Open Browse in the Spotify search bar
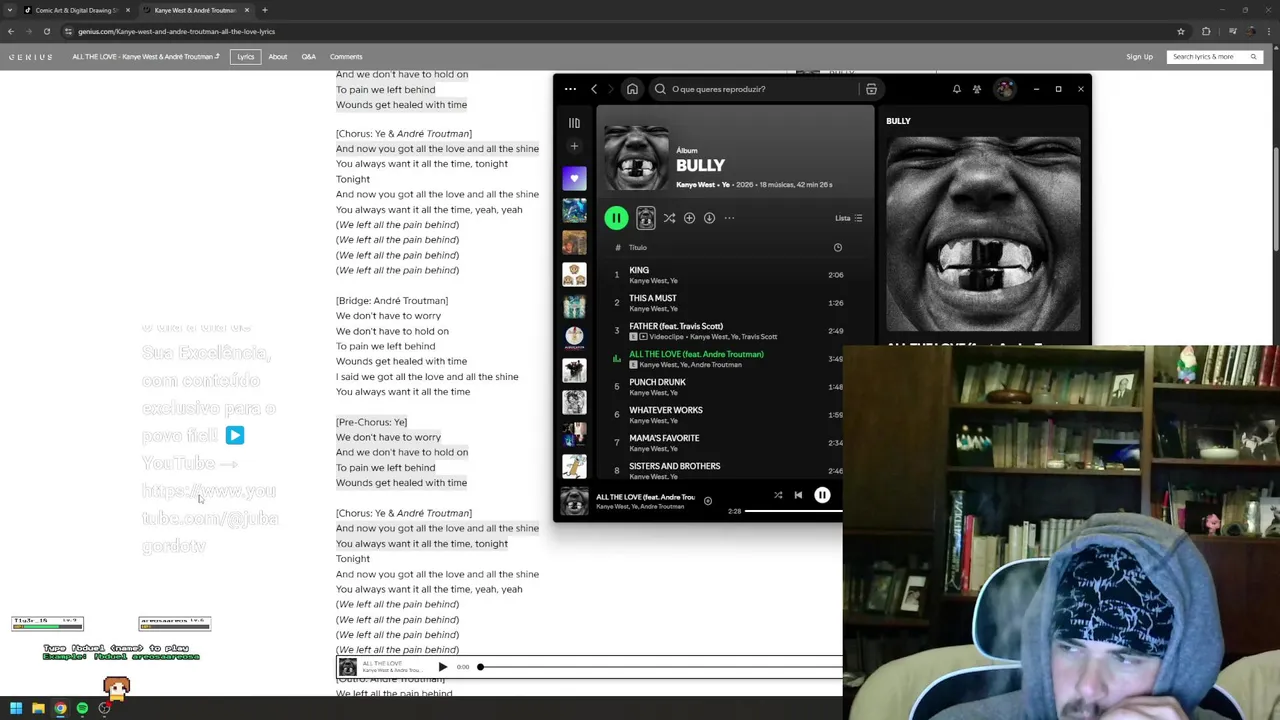The width and height of the screenshot is (1280, 720). pyautogui.click(x=871, y=89)
